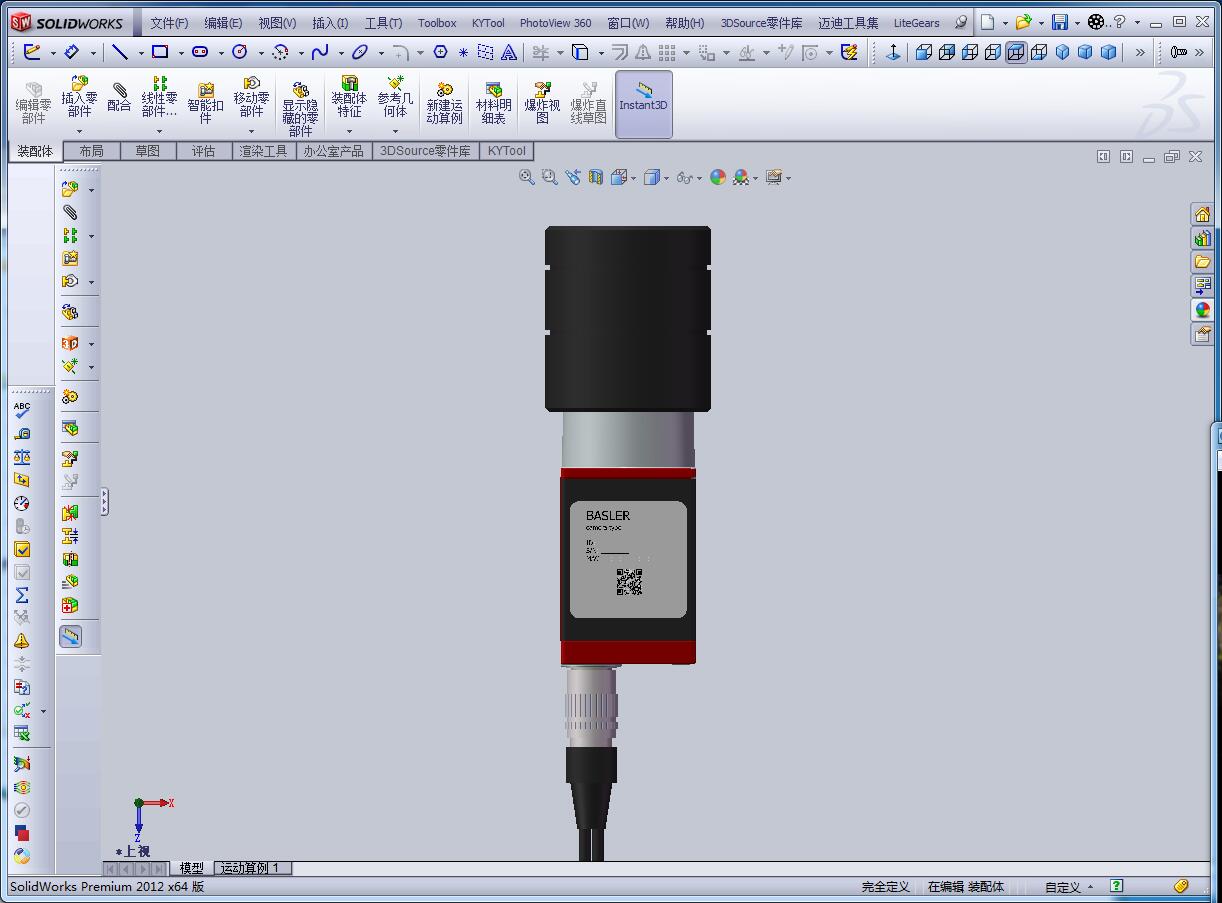Expand Linear Component Pattern dropdown arrow
The width and height of the screenshot is (1222, 903).
[x=159, y=131]
